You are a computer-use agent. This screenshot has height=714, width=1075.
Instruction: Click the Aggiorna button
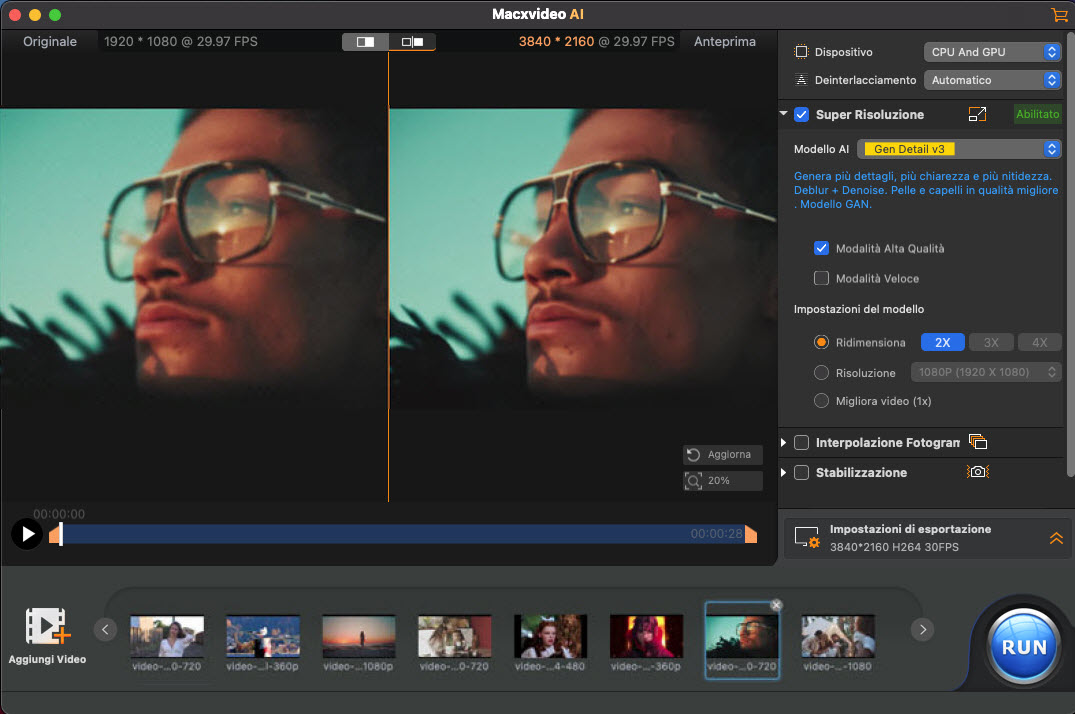pos(722,454)
